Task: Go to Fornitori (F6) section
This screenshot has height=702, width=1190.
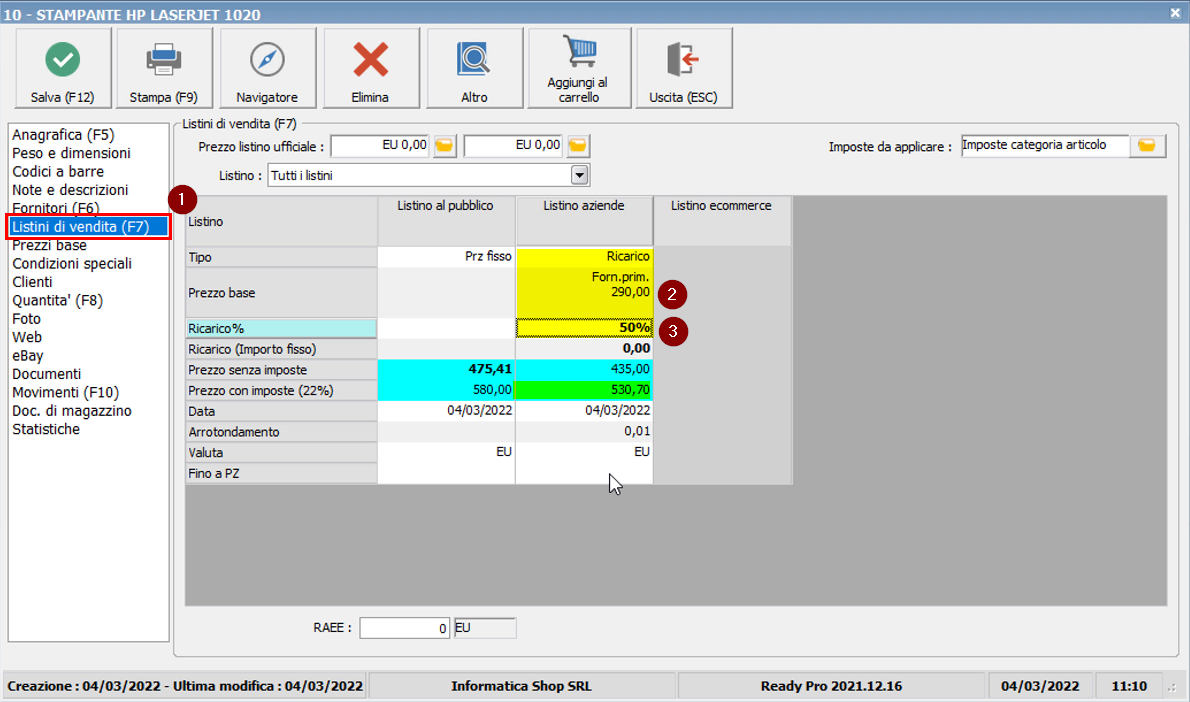Action: click(55, 208)
